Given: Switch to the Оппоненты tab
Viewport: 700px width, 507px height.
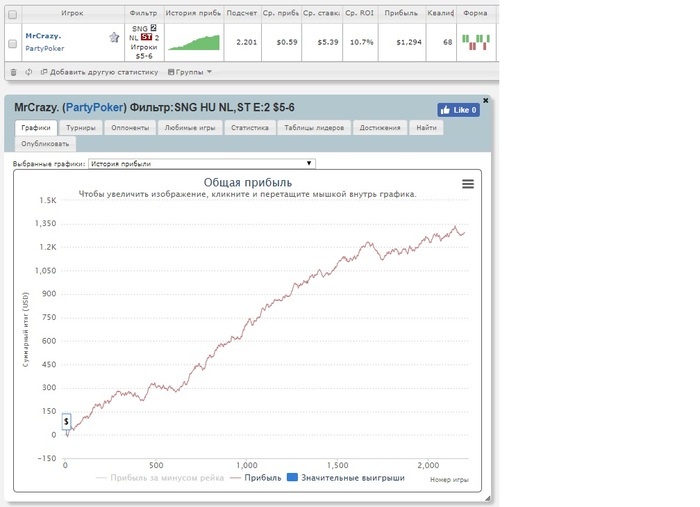Looking at the screenshot, I should coord(130,128).
